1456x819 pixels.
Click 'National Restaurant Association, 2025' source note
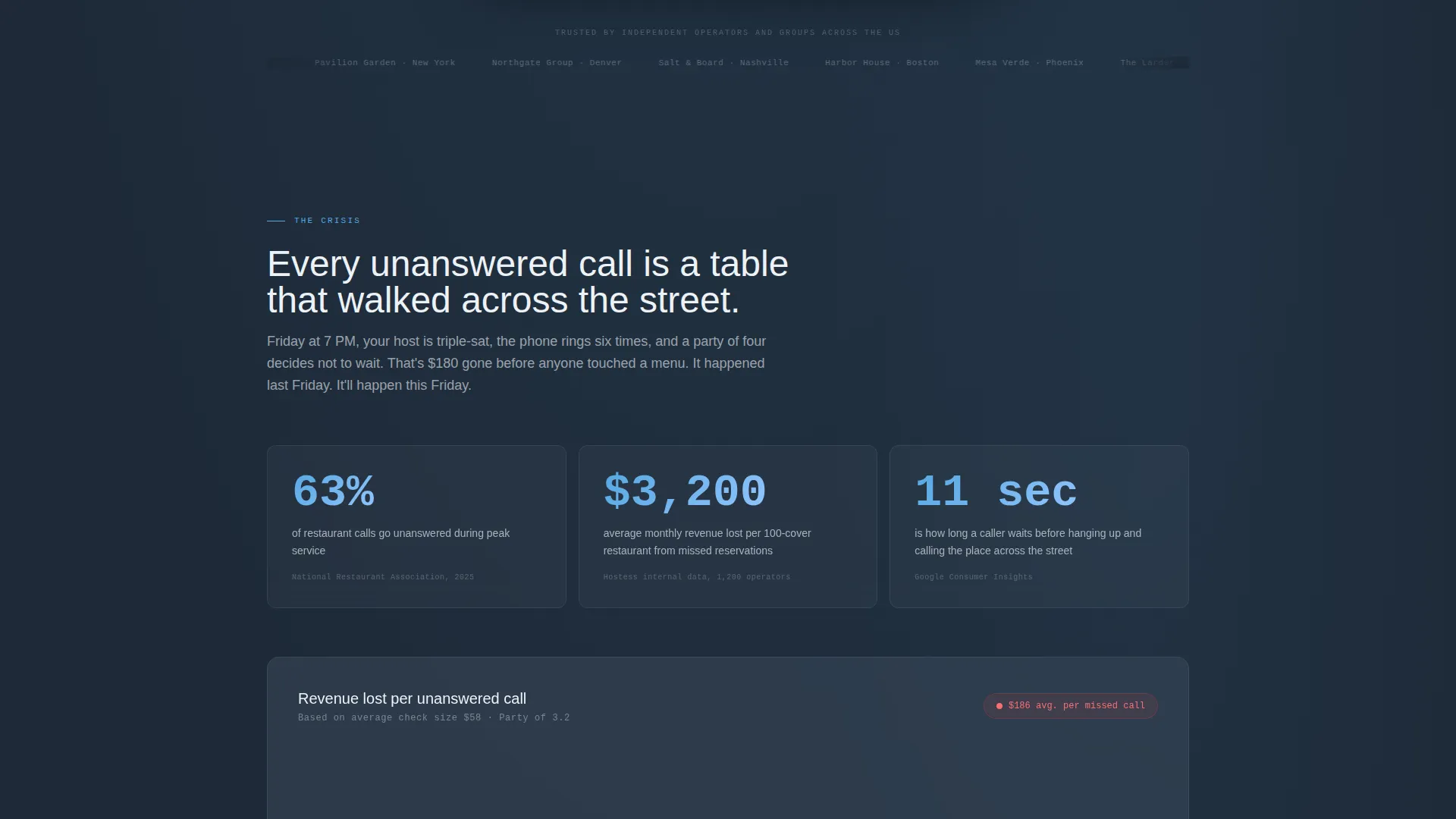[383, 577]
